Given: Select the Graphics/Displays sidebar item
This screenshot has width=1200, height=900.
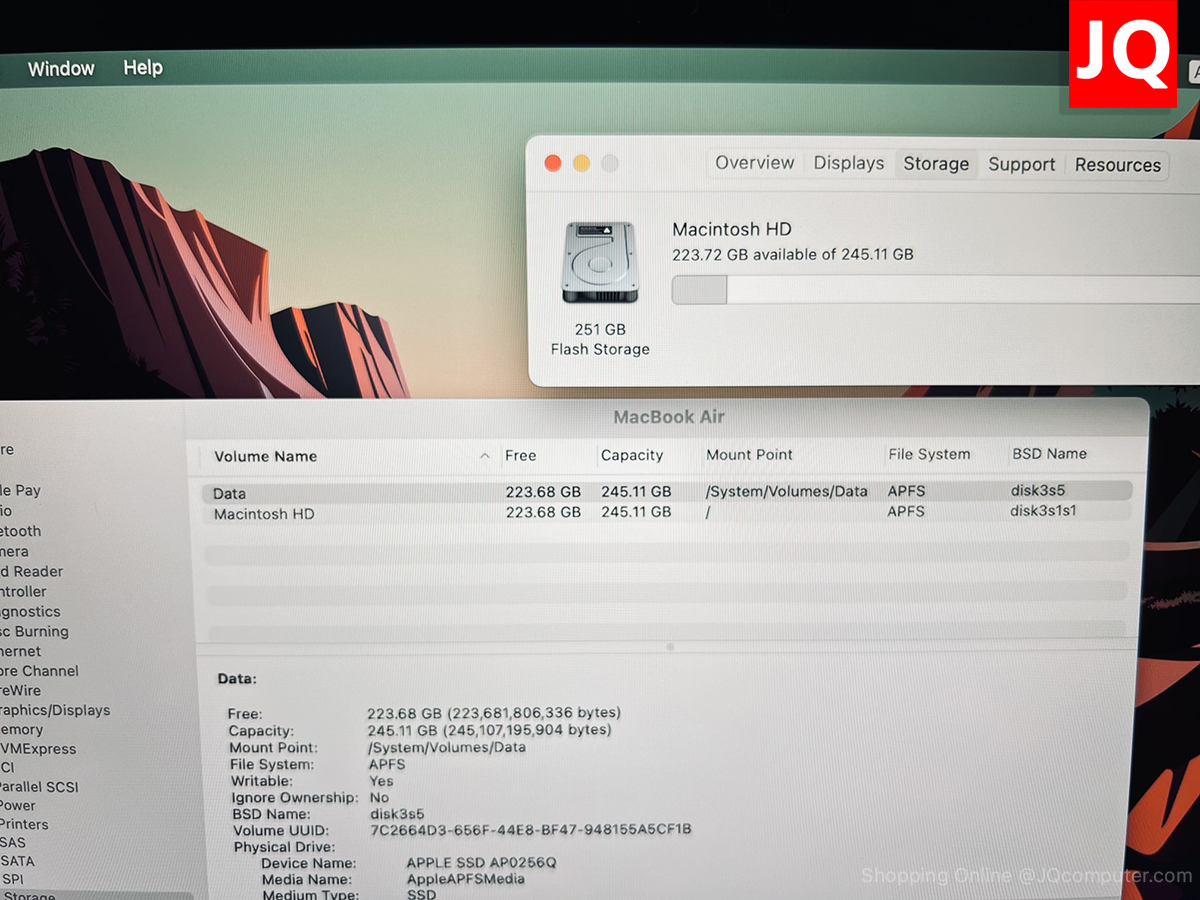Looking at the screenshot, I should point(55,710).
